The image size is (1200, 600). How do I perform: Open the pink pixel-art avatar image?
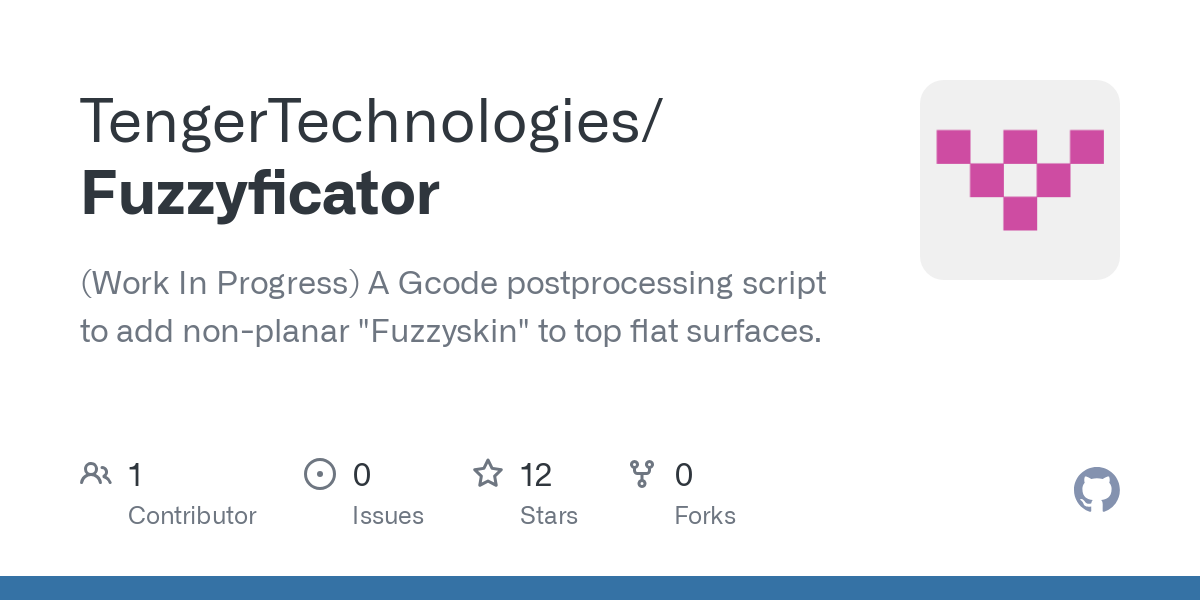(x=1019, y=179)
